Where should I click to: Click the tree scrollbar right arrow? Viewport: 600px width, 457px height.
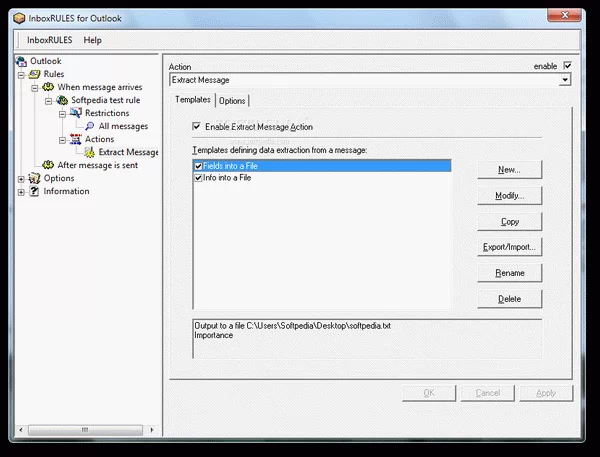point(152,430)
